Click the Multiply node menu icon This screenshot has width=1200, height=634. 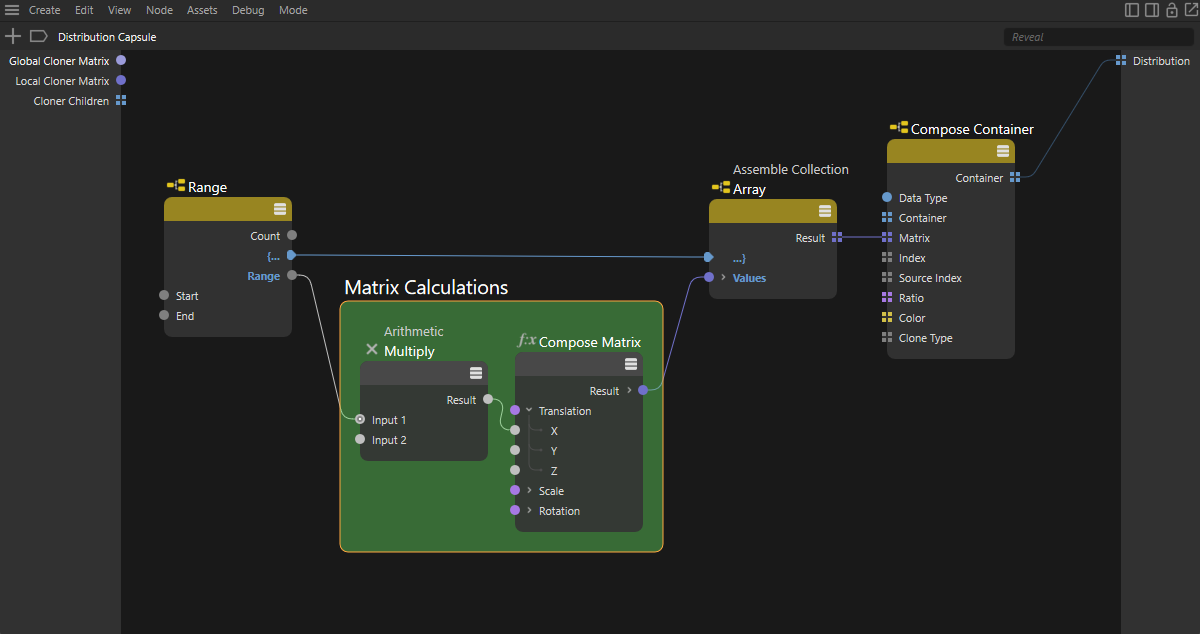point(476,373)
